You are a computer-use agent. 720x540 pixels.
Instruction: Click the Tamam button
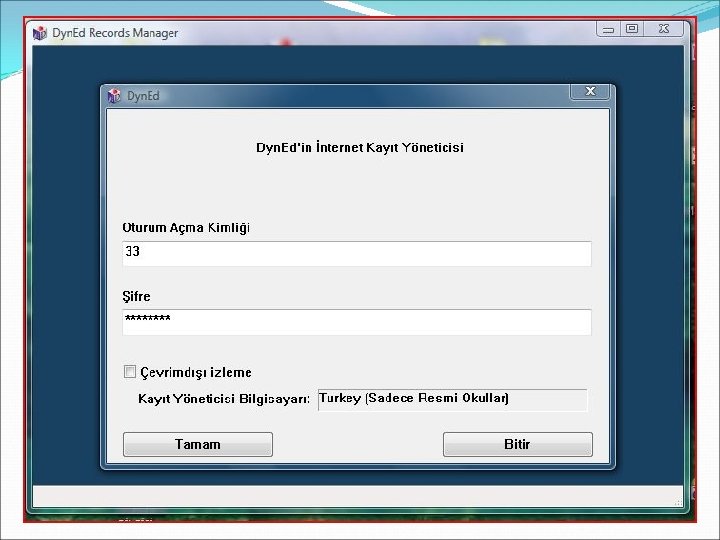pos(198,444)
